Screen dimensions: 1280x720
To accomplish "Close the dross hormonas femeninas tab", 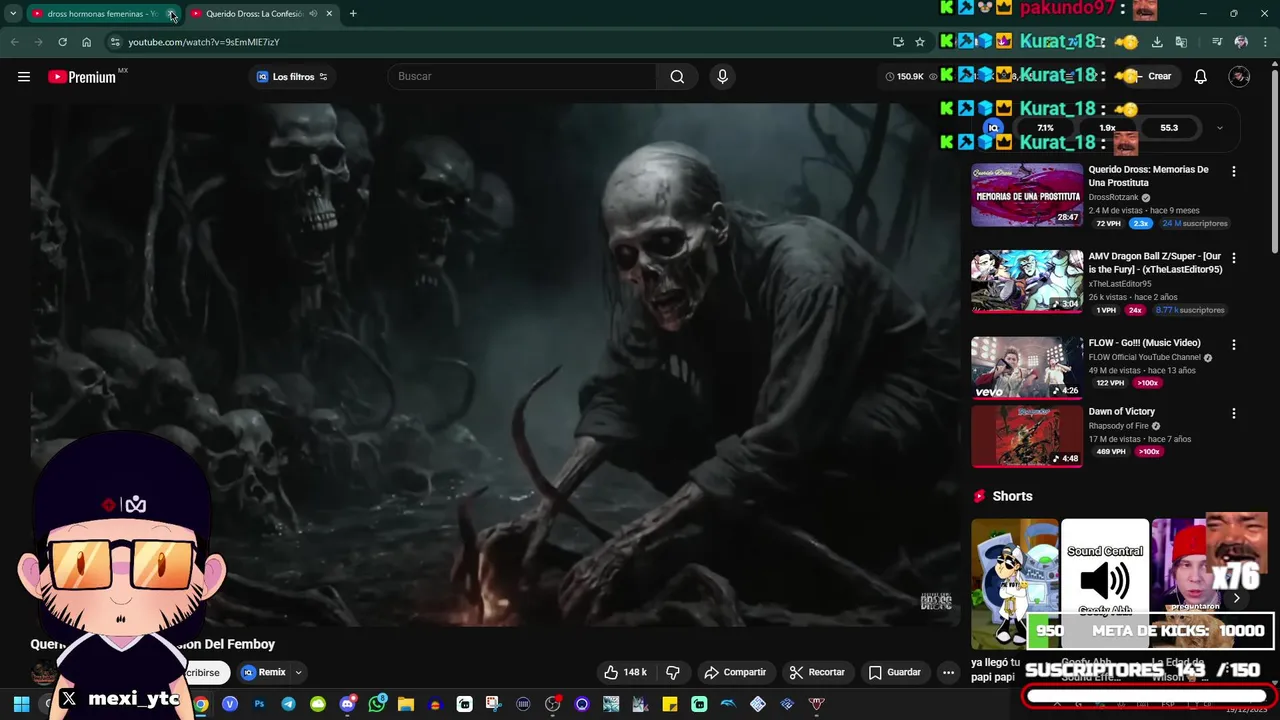I will pos(171,14).
